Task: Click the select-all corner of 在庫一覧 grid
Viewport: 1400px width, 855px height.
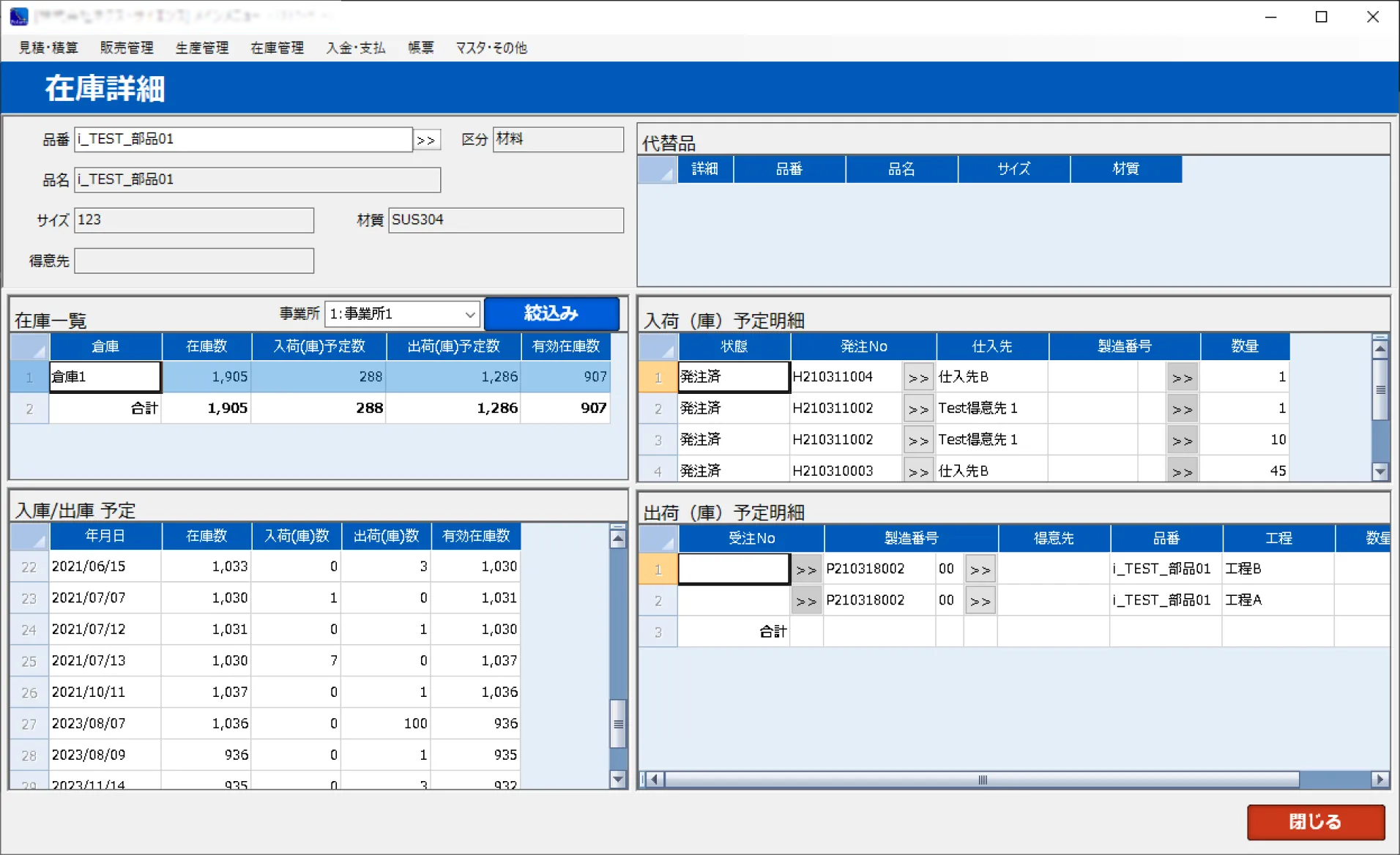Action: pos(29,346)
